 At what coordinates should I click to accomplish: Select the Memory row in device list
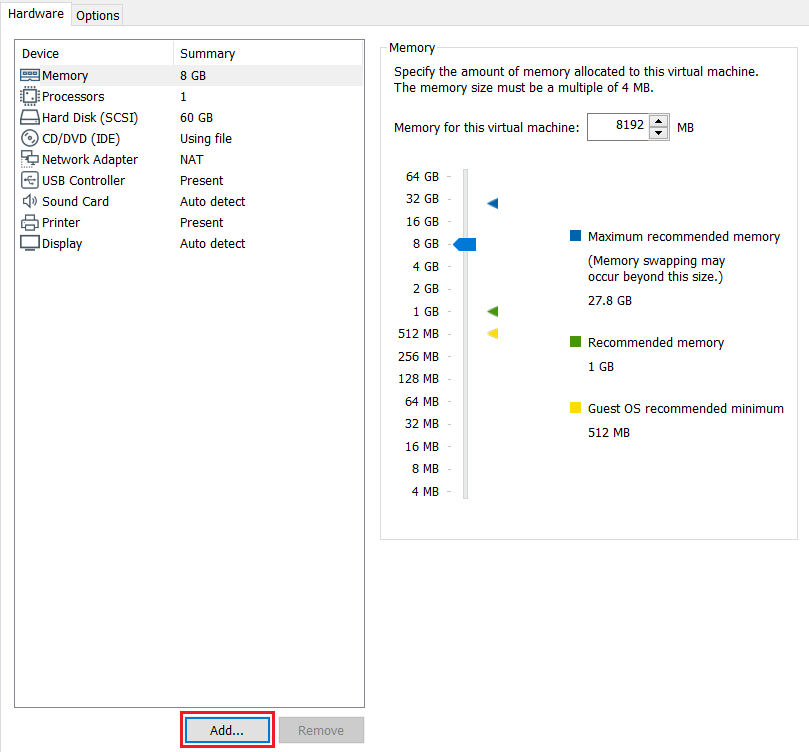[x=190, y=75]
